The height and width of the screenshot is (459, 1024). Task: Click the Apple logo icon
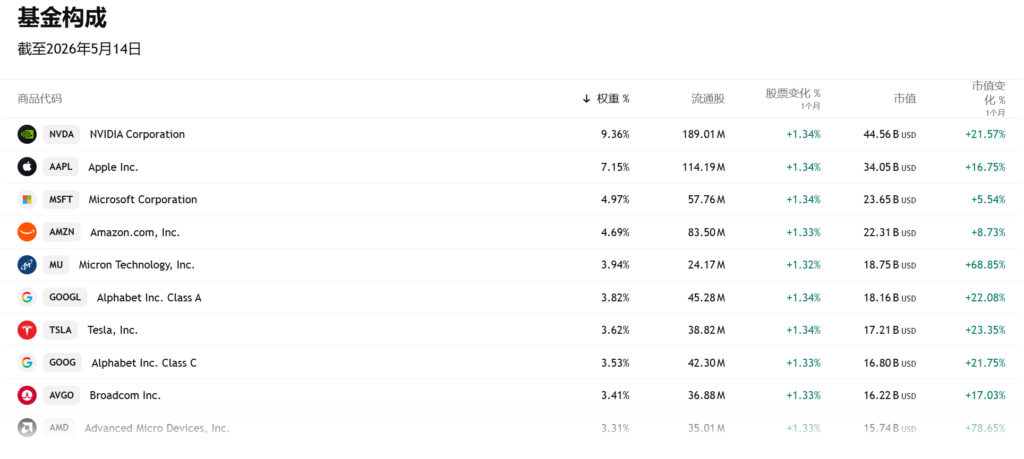click(27, 167)
